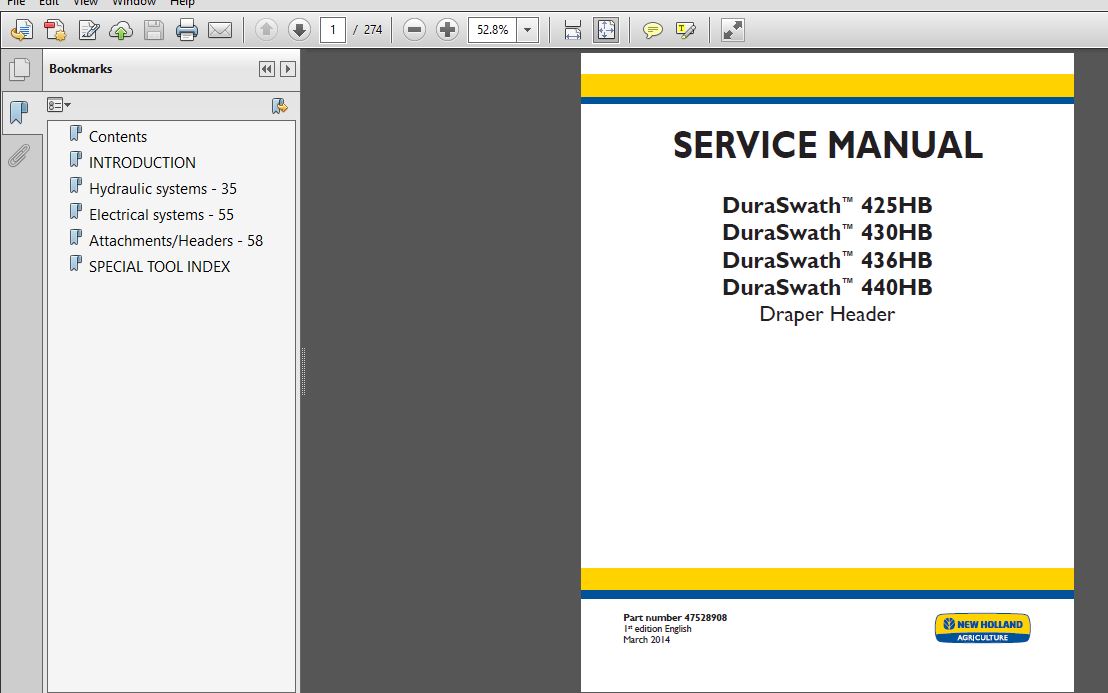Open the Attachments paperclip panel icon
Image resolution: width=1108 pixels, height=693 pixels.
[x=19, y=155]
